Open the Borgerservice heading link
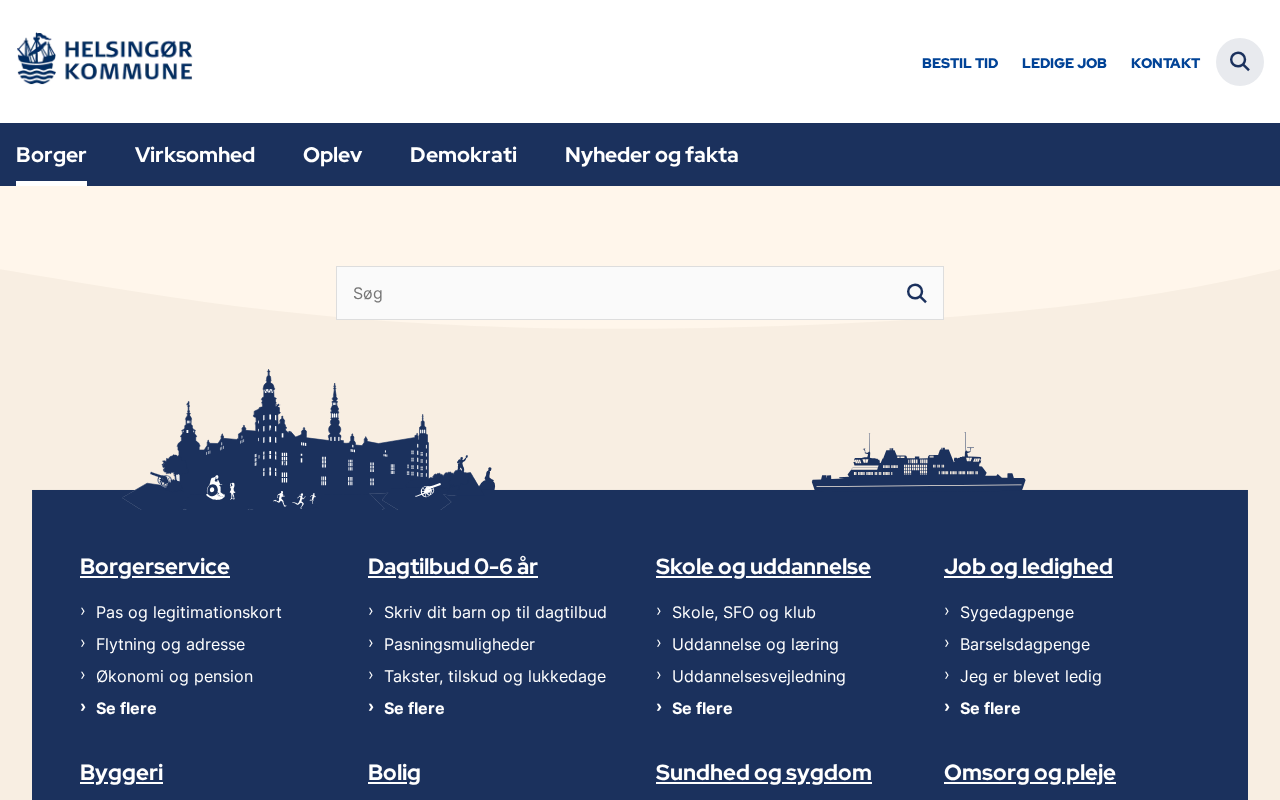This screenshot has height=800, width=1280. 155,566
